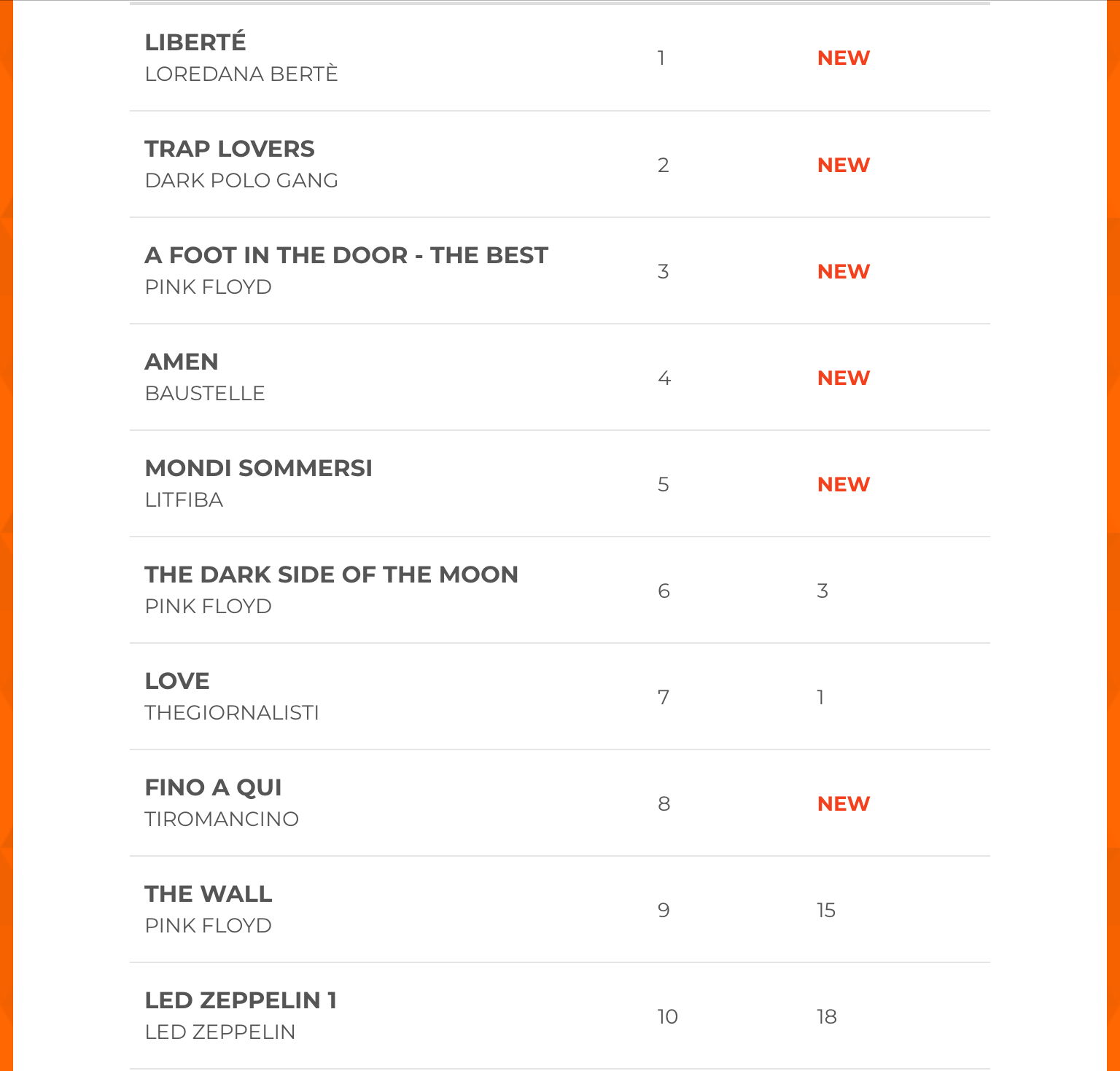1120x1071 pixels.
Task: Select the artist THEGIORNALISTI
Action: [x=232, y=713]
